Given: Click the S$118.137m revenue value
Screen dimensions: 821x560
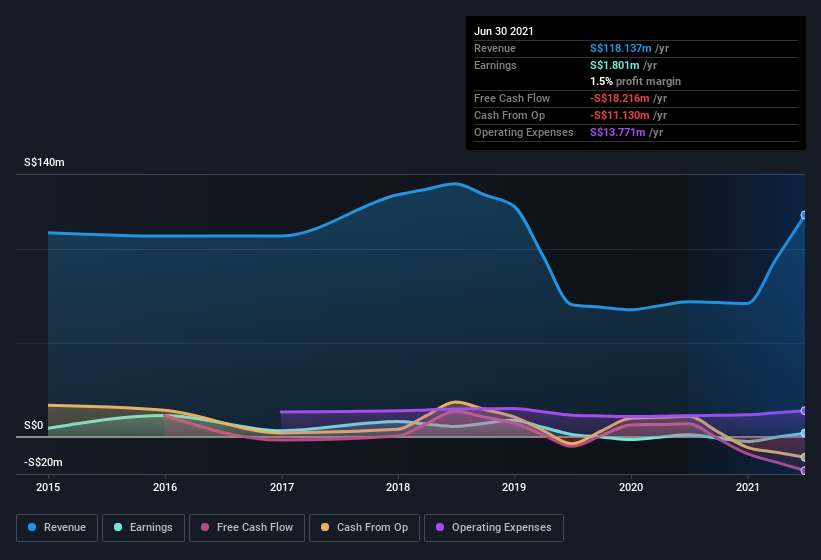Looking at the screenshot, I should coord(620,48).
